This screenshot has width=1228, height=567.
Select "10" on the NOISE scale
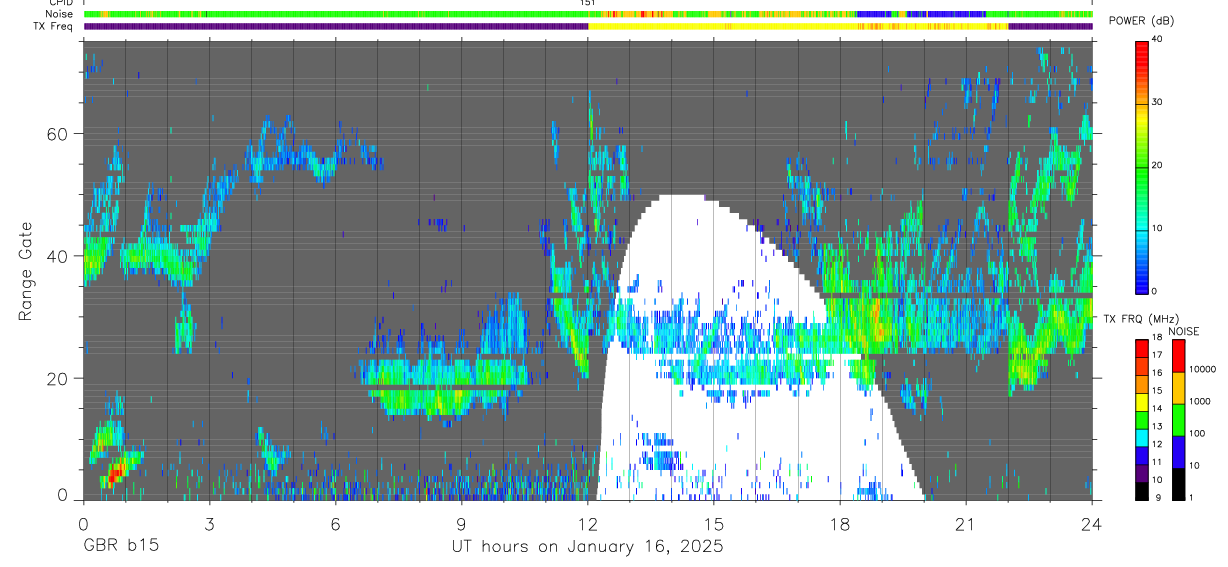(x=1194, y=465)
